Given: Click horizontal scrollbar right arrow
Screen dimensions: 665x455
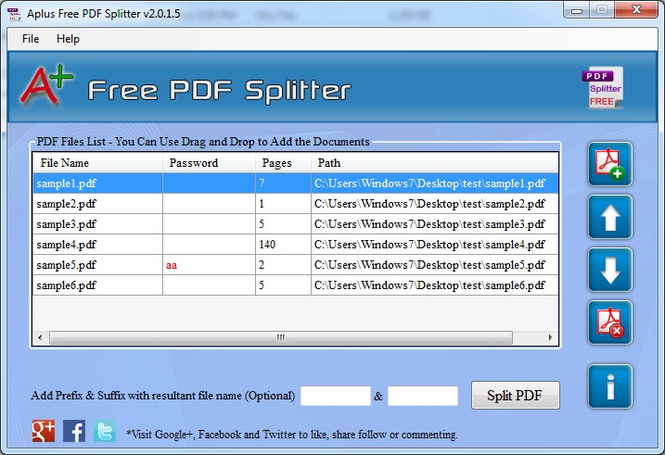Looking at the screenshot, I should pos(550,338).
